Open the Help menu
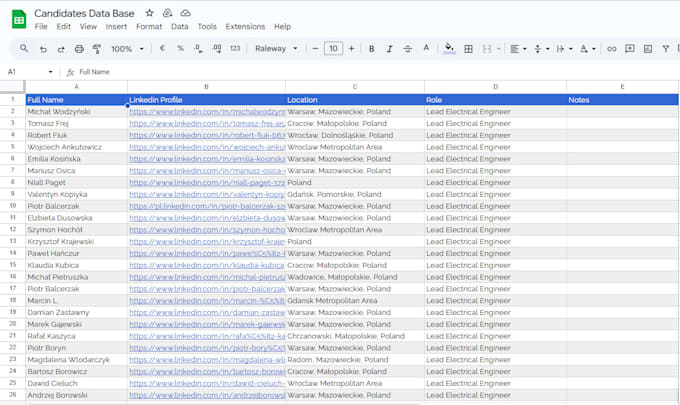680x405 pixels. [x=282, y=27]
